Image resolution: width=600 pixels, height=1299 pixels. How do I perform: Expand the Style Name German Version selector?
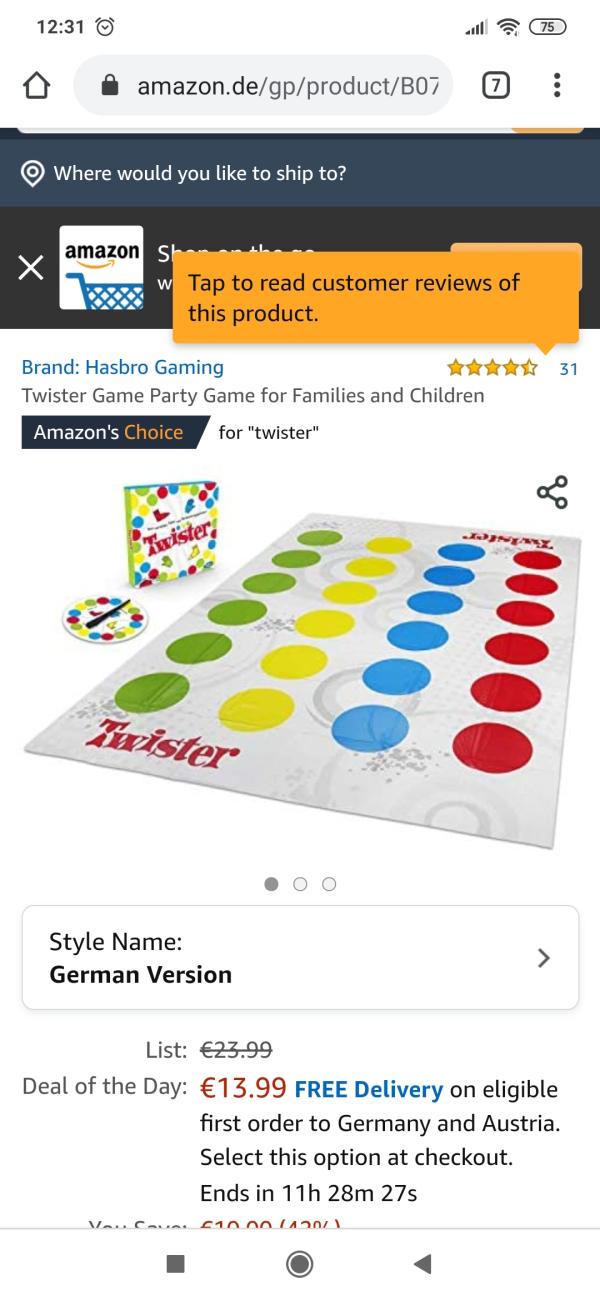pos(300,957)
